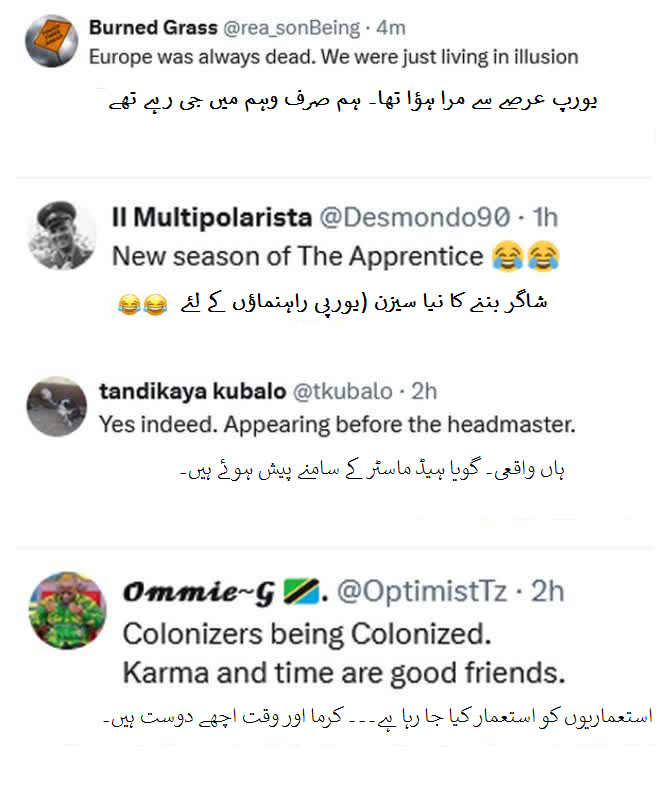Click the laughing emojis after 'The Apprentice'
The height and width of the screenshot is (791, 668).
click(525, 257)
